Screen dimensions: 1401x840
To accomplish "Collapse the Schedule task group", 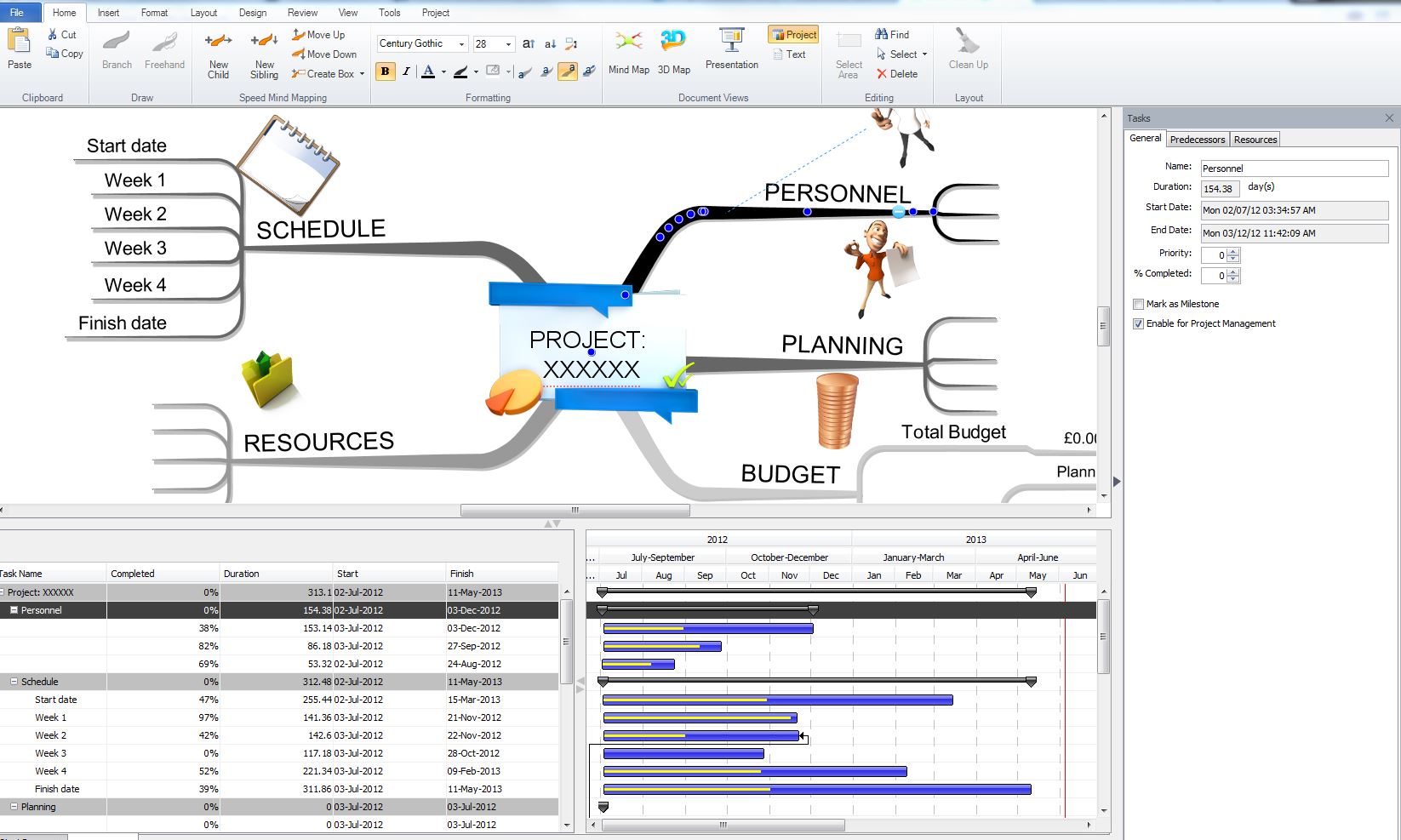I will click(x=14, y=682).
